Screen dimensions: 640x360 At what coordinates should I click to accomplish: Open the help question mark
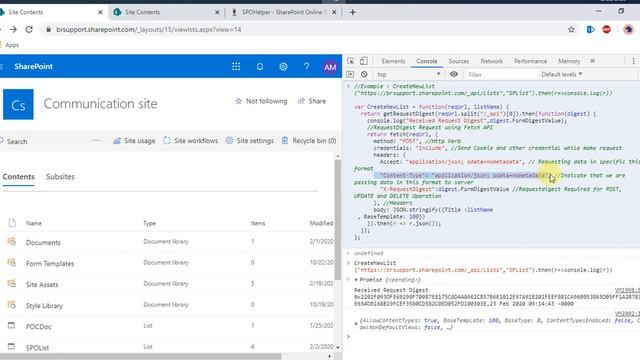tap(306, 67)
